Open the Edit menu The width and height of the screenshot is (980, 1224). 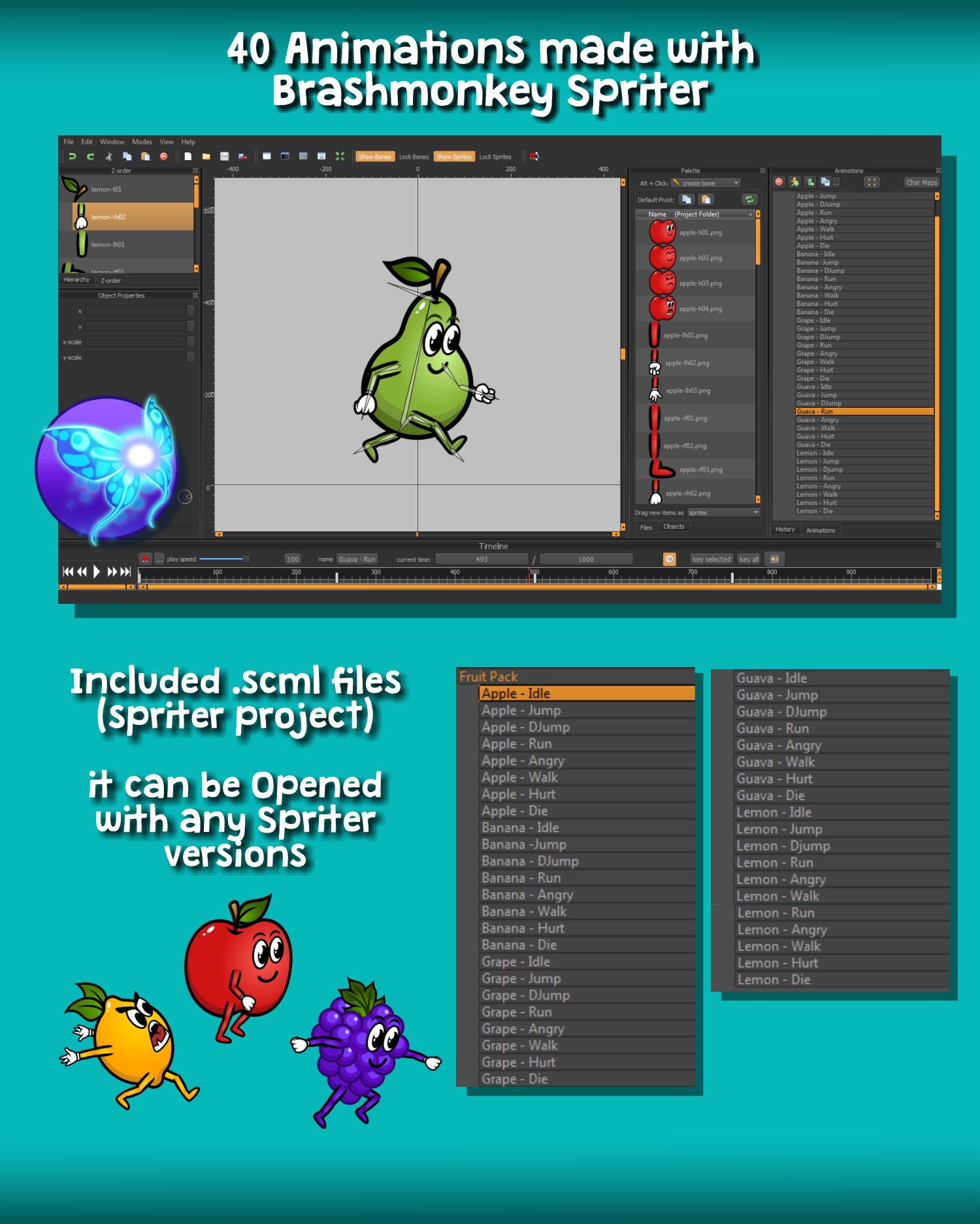(x=87, y=142)
